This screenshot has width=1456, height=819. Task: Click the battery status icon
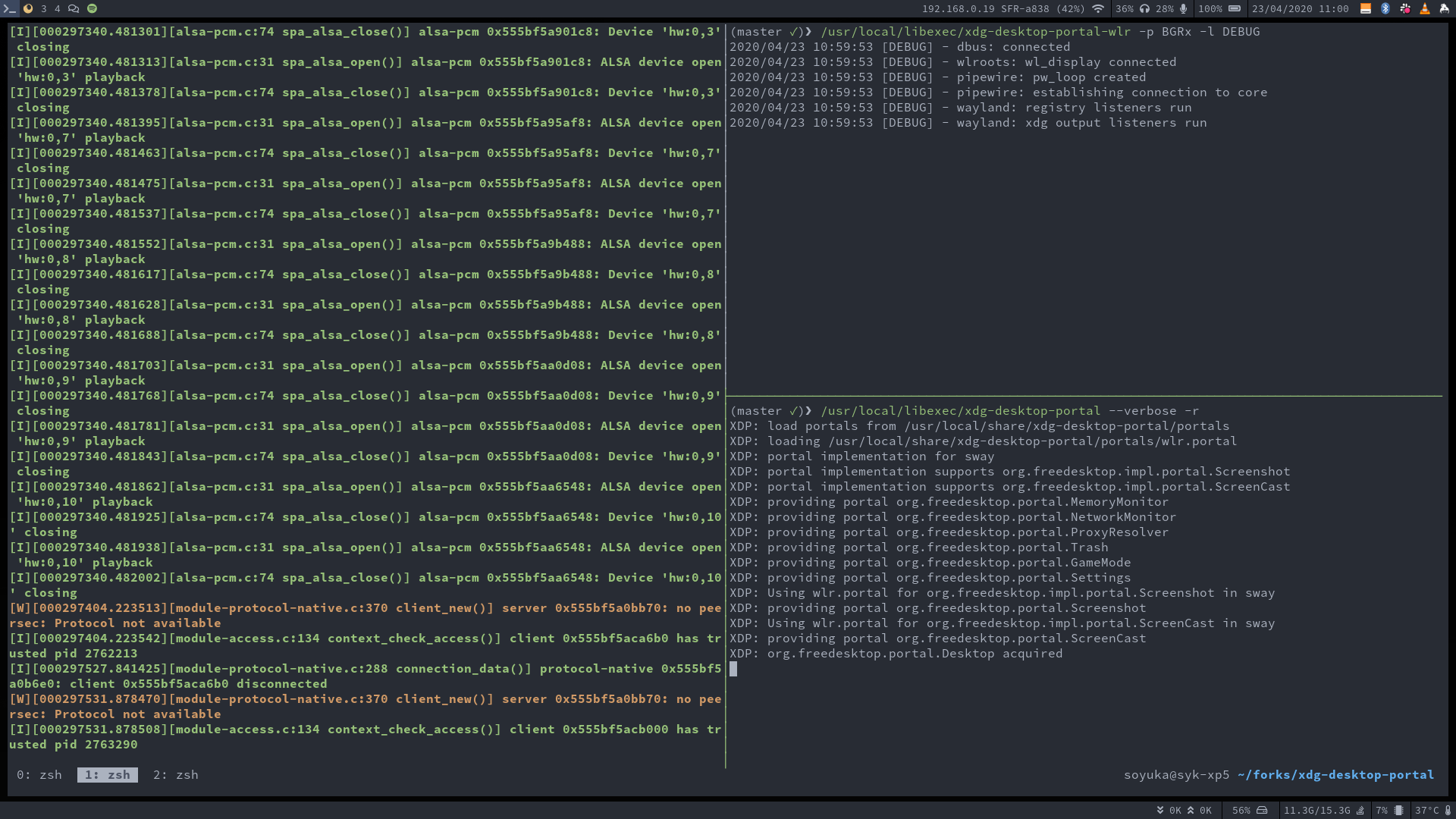coord(1235,9)
